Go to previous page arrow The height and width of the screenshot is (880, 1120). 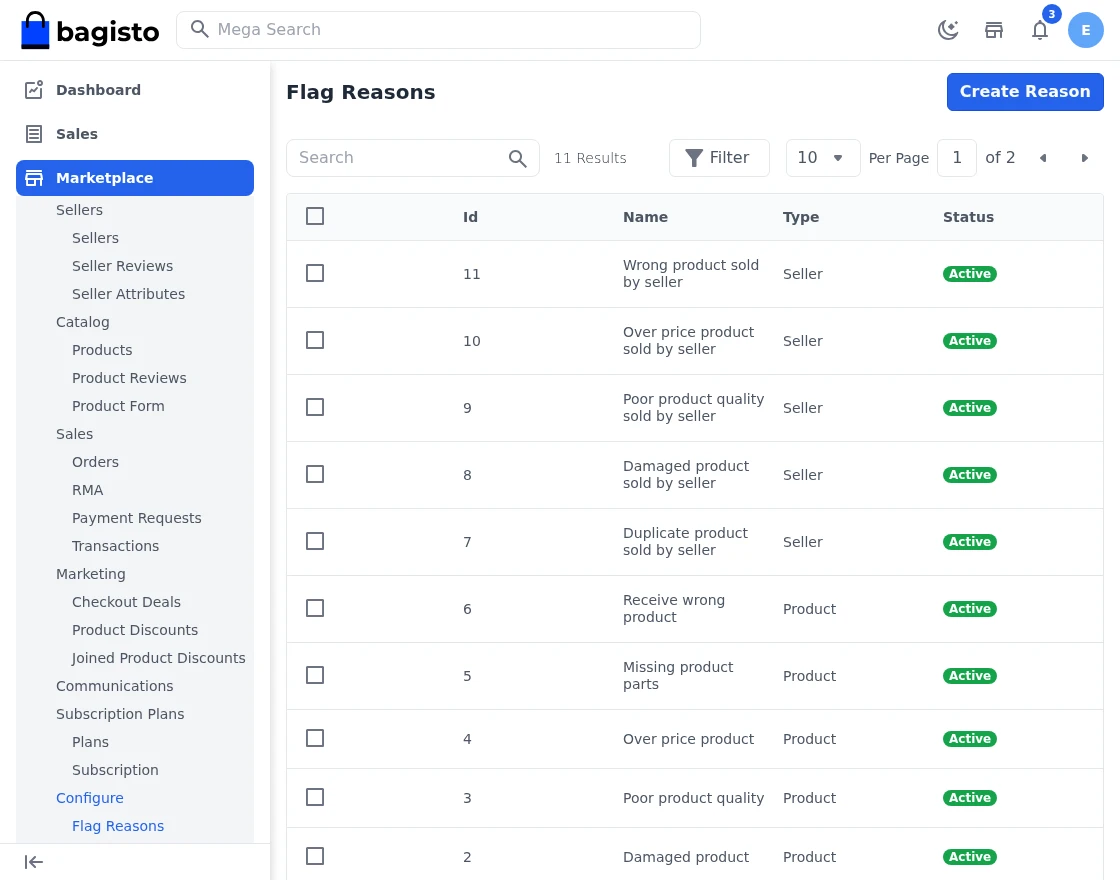tap(1043, 158)
